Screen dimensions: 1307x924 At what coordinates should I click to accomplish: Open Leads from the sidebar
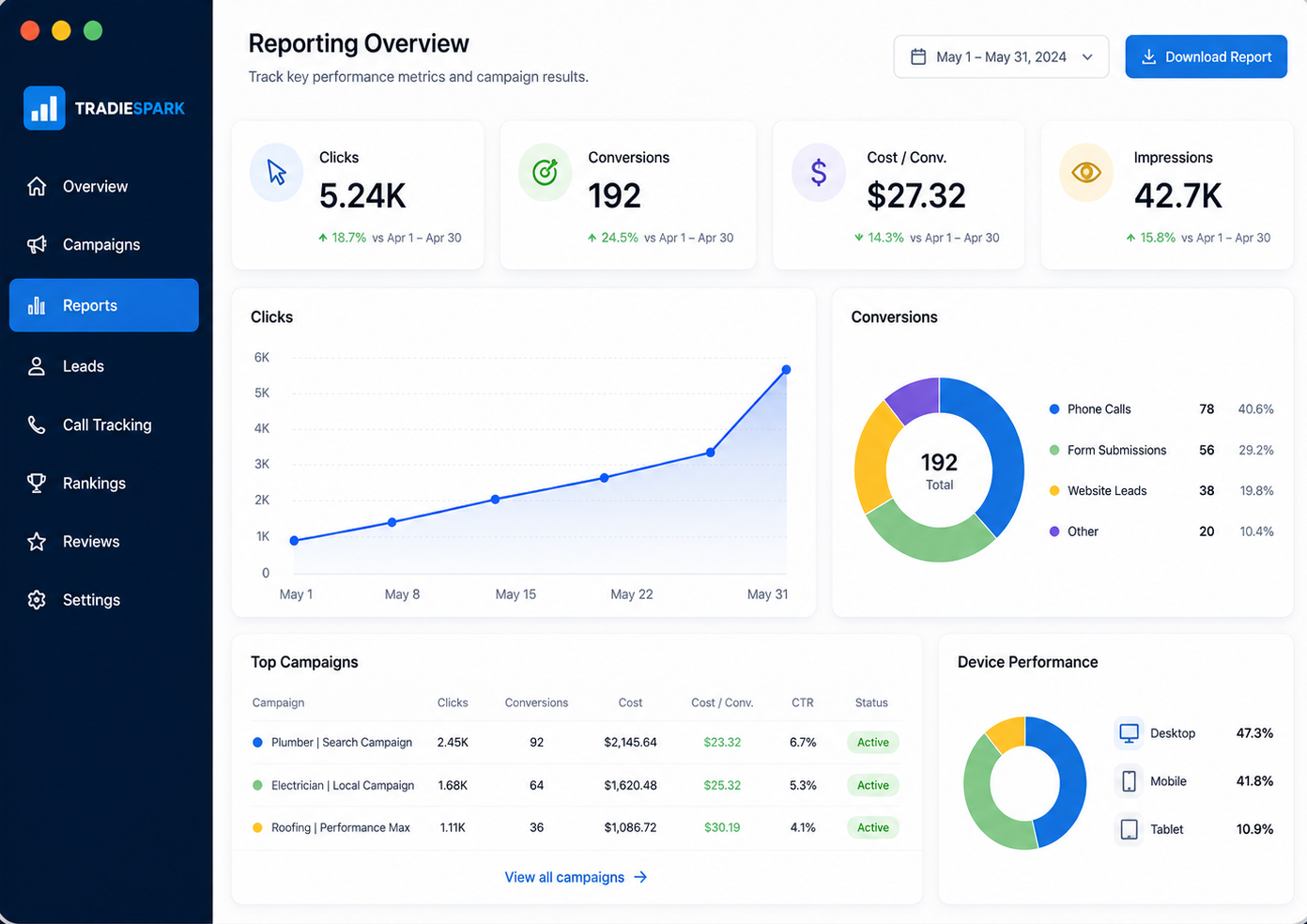pyautogui.click(x=104, y=366)
